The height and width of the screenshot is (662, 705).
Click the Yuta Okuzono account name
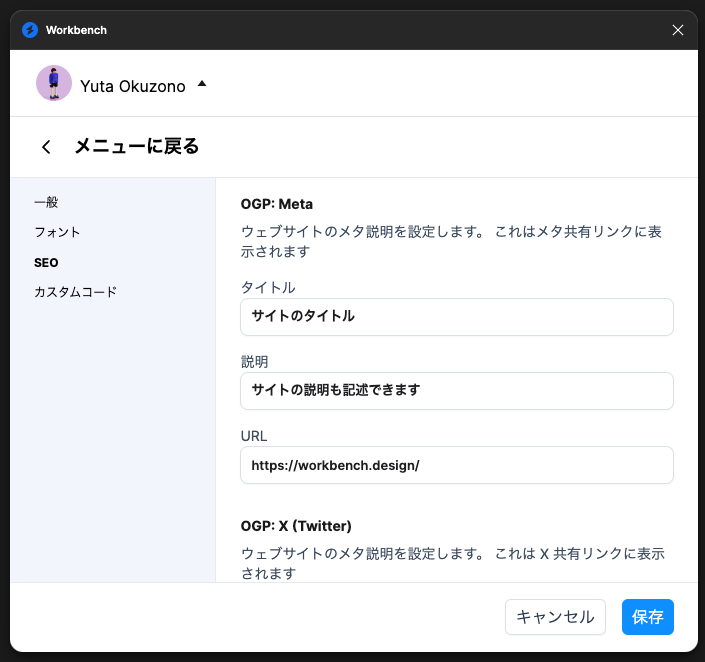coord(133,86)
